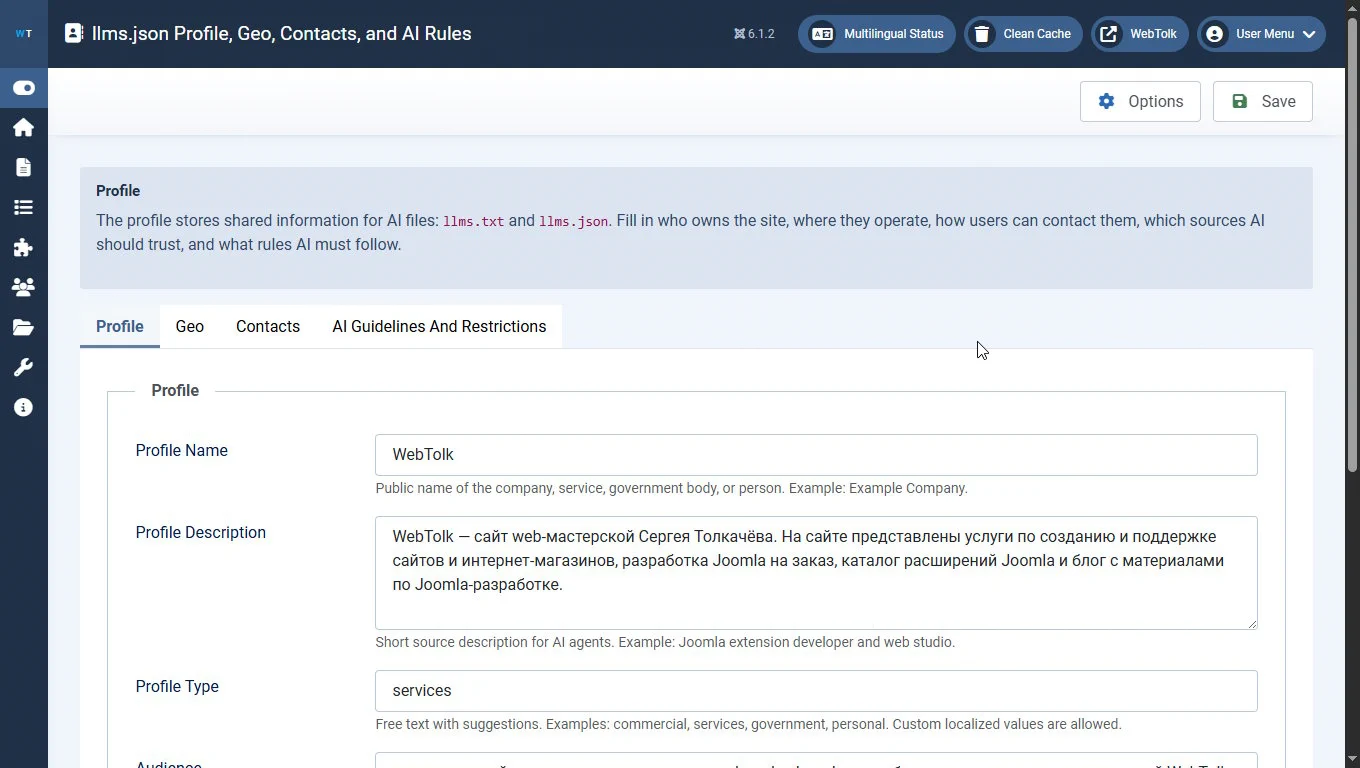
Task: Click the llms.json code text
Action: (x=574, y=221)
